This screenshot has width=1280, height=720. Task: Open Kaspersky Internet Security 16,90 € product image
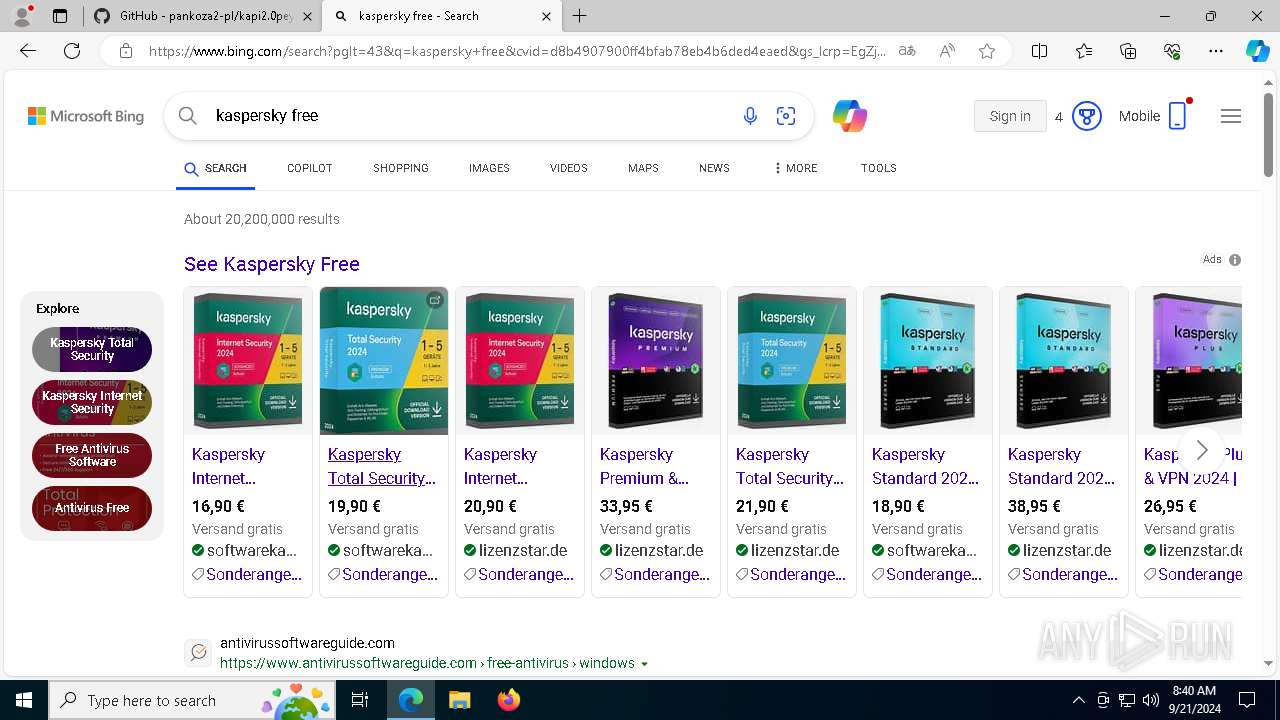click(x=248, y=361)
